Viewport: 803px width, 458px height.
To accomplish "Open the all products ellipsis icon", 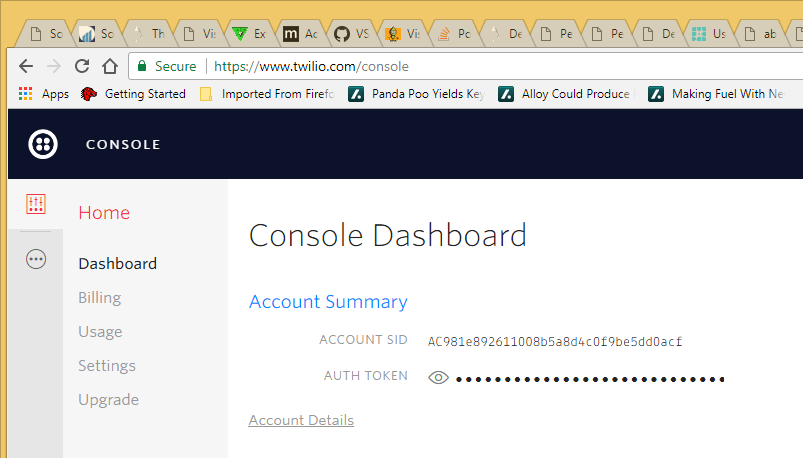I will click(36, 259).
